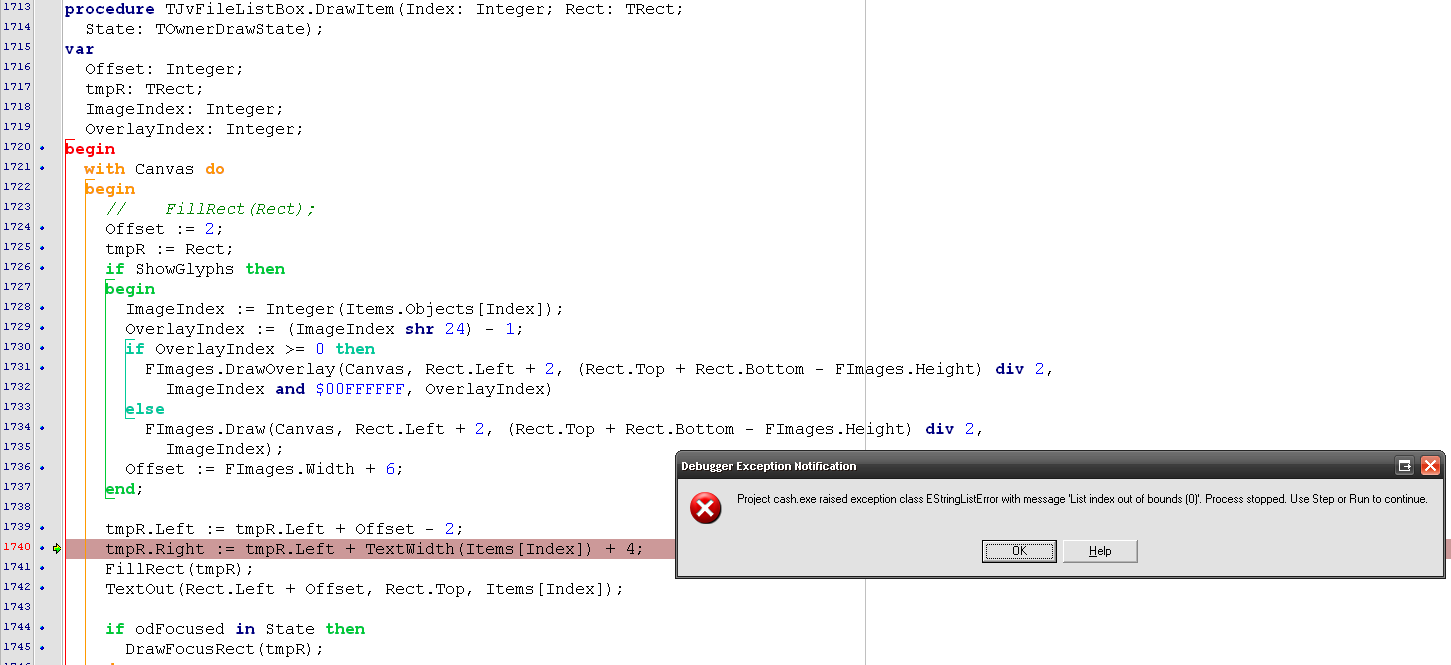The image size is (1451, 665).
Task: Click line number 1713 in the gutter
Action: point(17,8)
